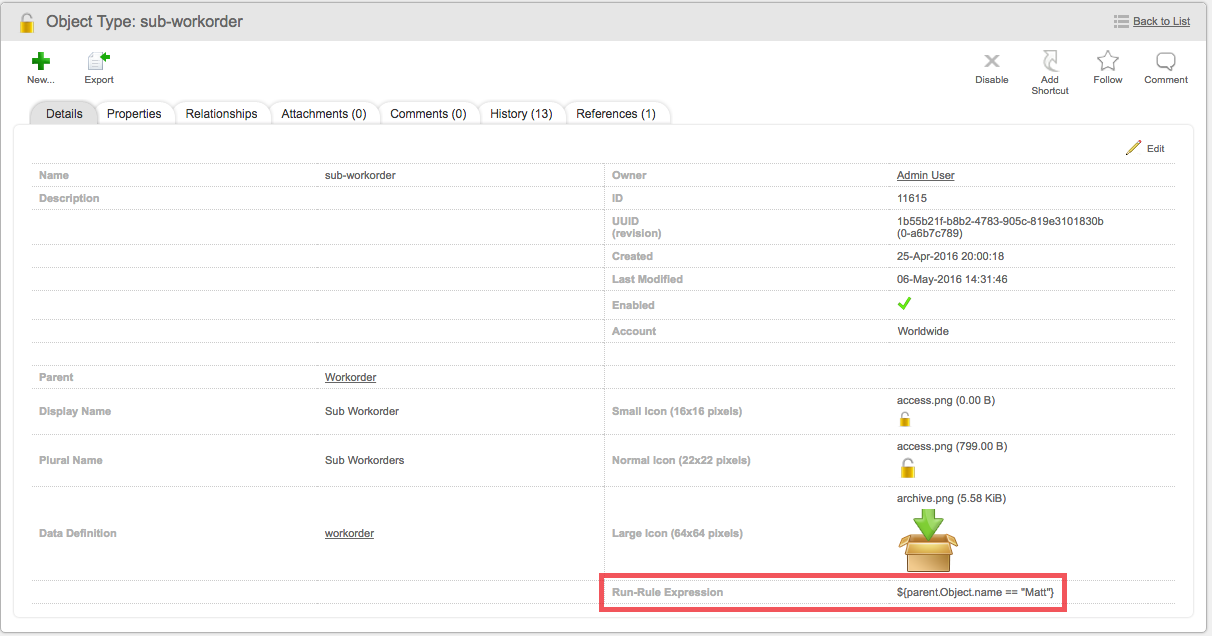Edit the object type details
This screenshot has height=636, width=1212.
1146,147
